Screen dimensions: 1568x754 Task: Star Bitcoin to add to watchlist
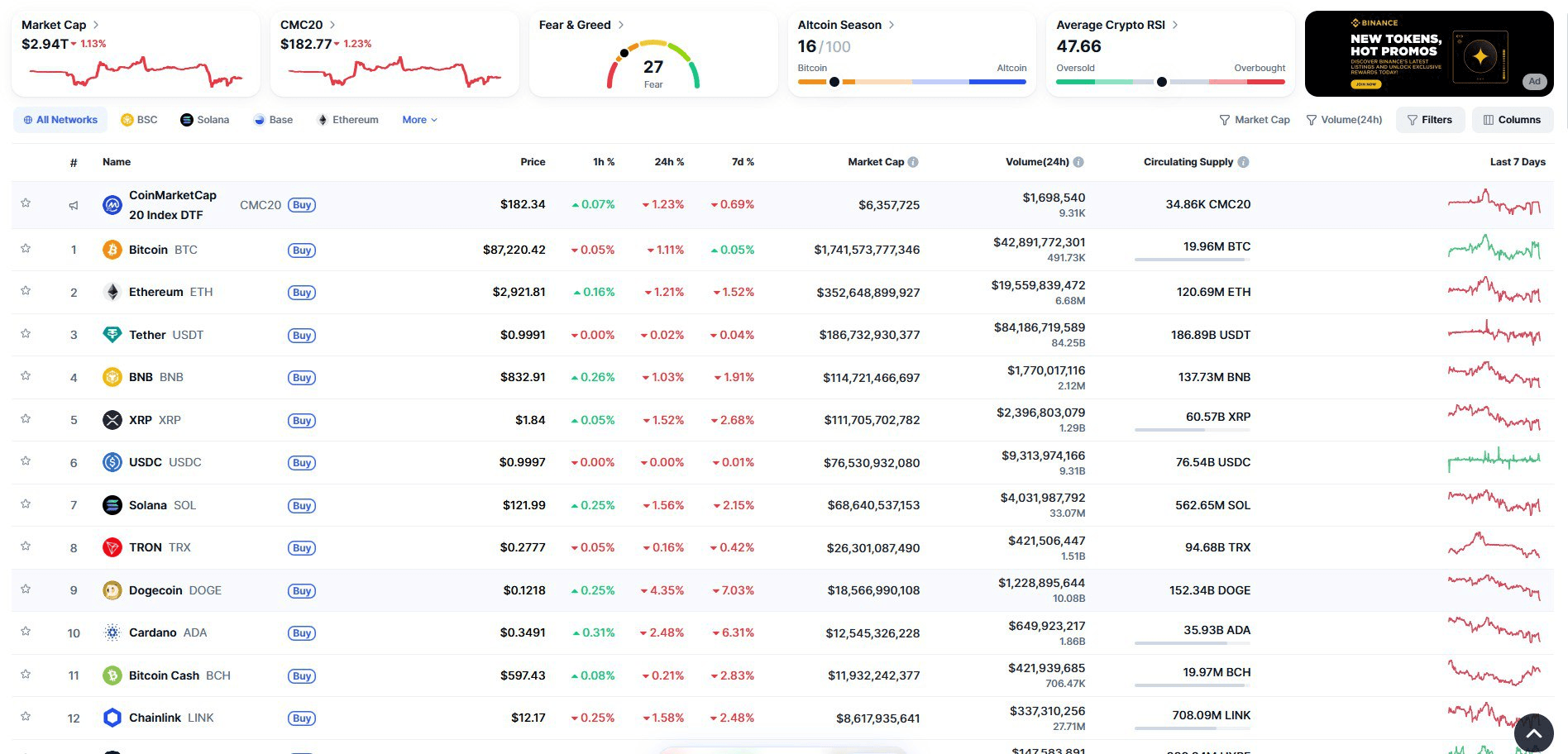(x=26, y=249)
